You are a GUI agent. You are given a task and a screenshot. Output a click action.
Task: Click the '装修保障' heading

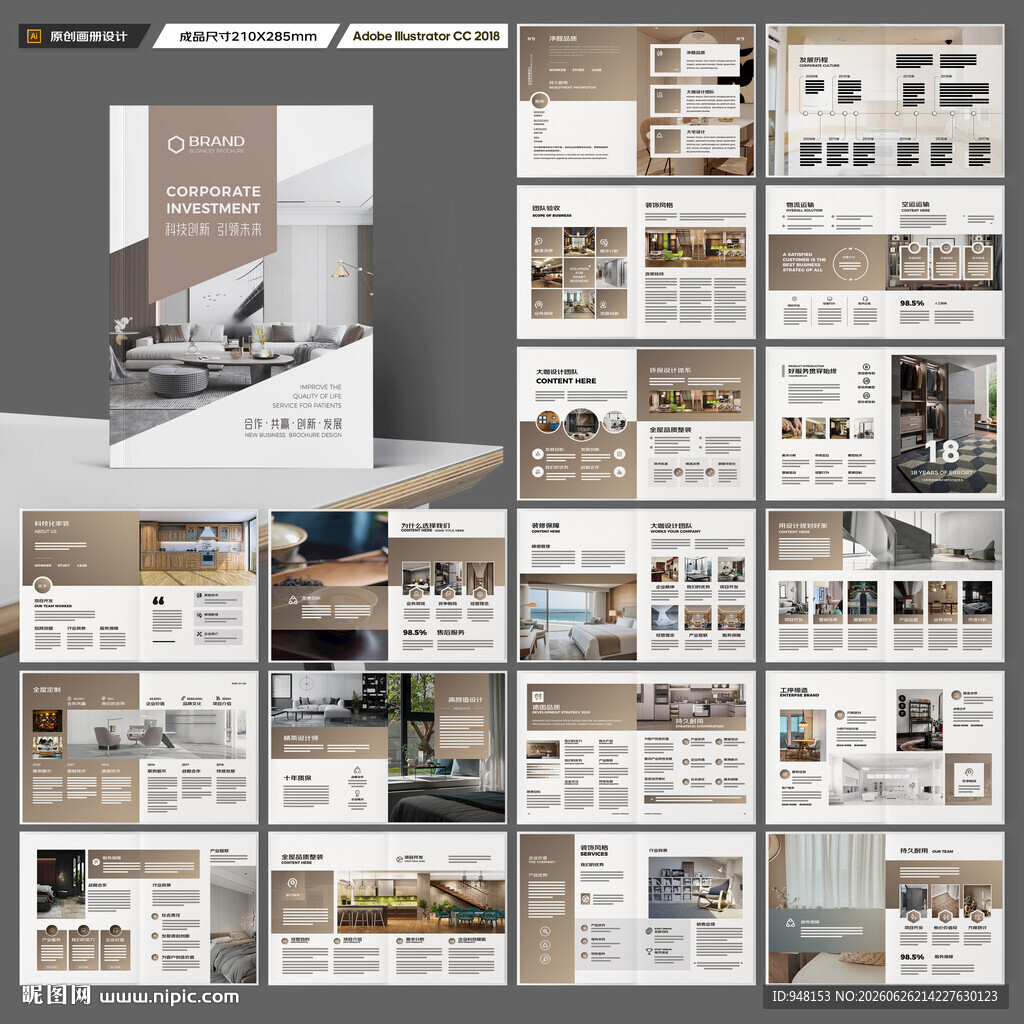point(545,525)
